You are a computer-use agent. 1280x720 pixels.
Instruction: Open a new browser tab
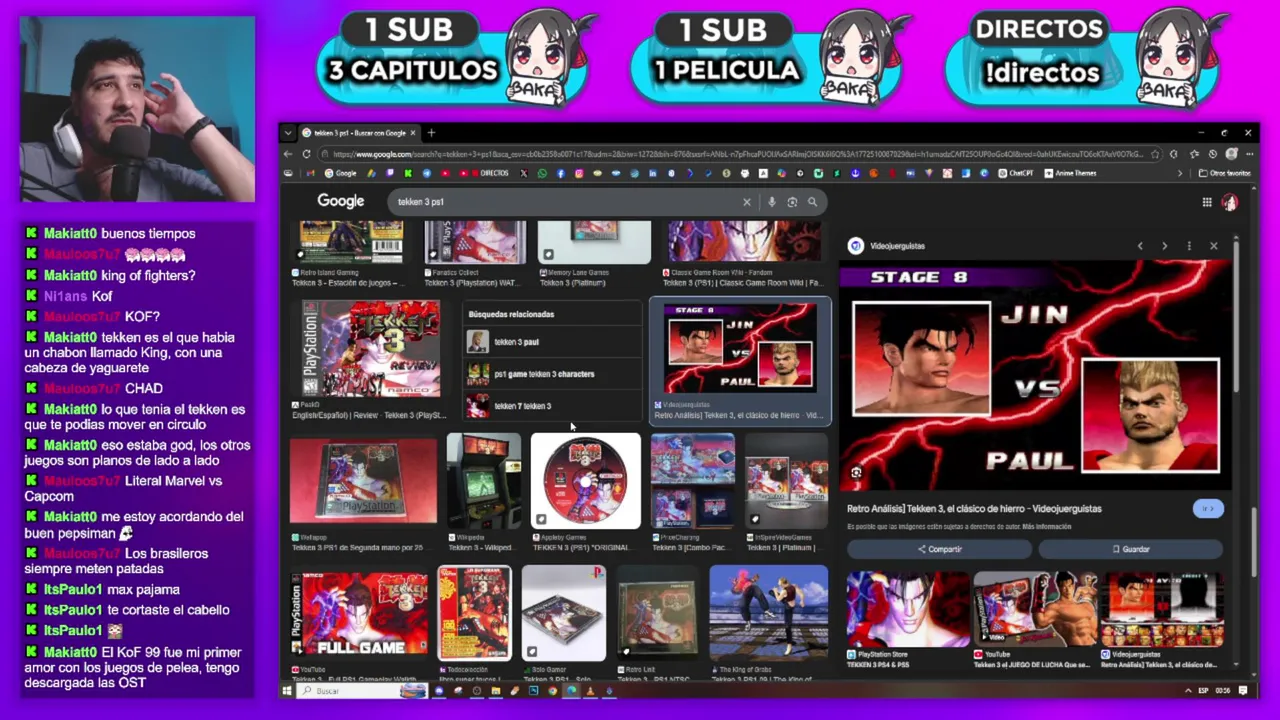coord(431,132)
